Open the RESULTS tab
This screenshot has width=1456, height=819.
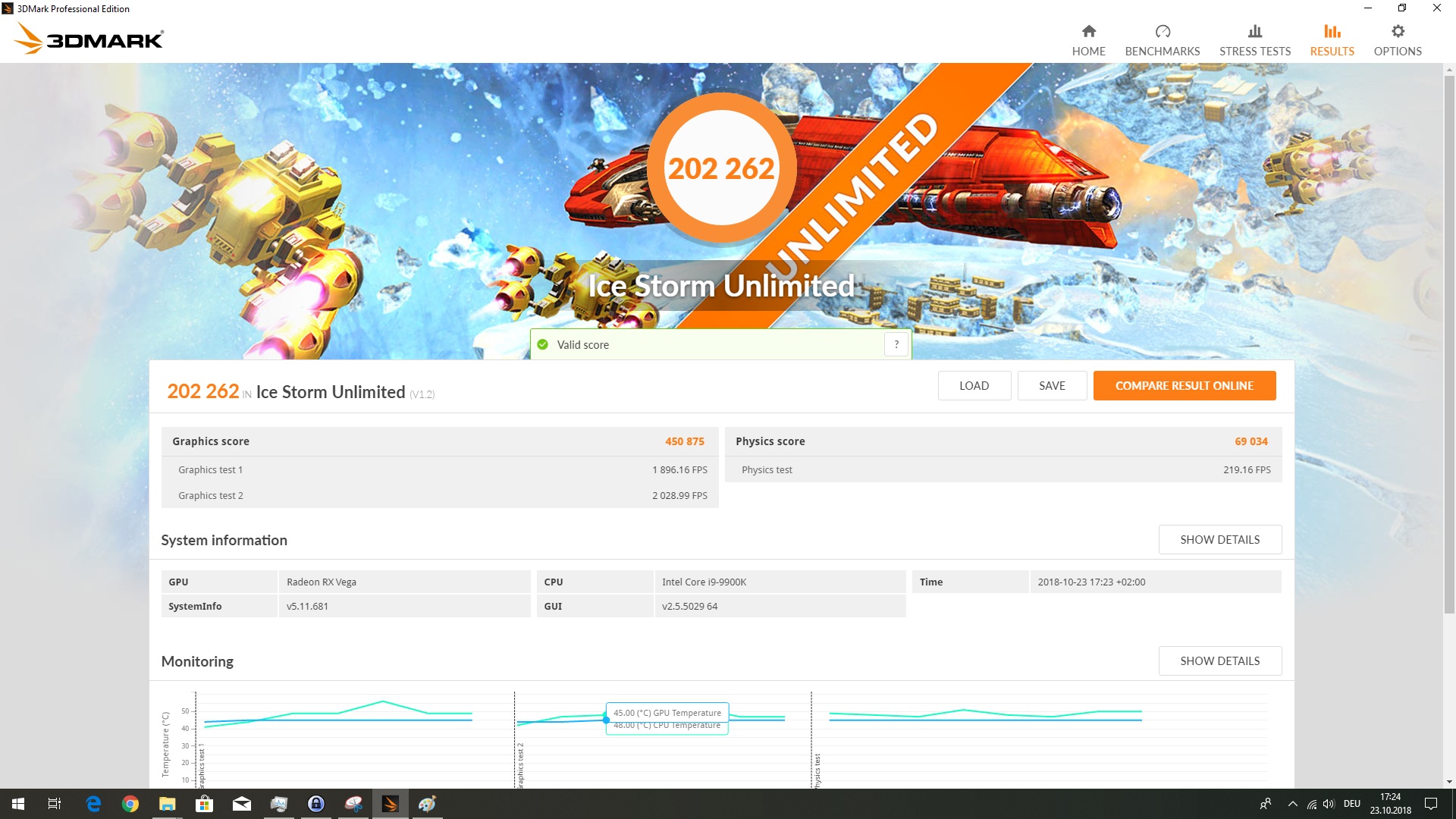pyautogui.click(x=1331, y=38)
